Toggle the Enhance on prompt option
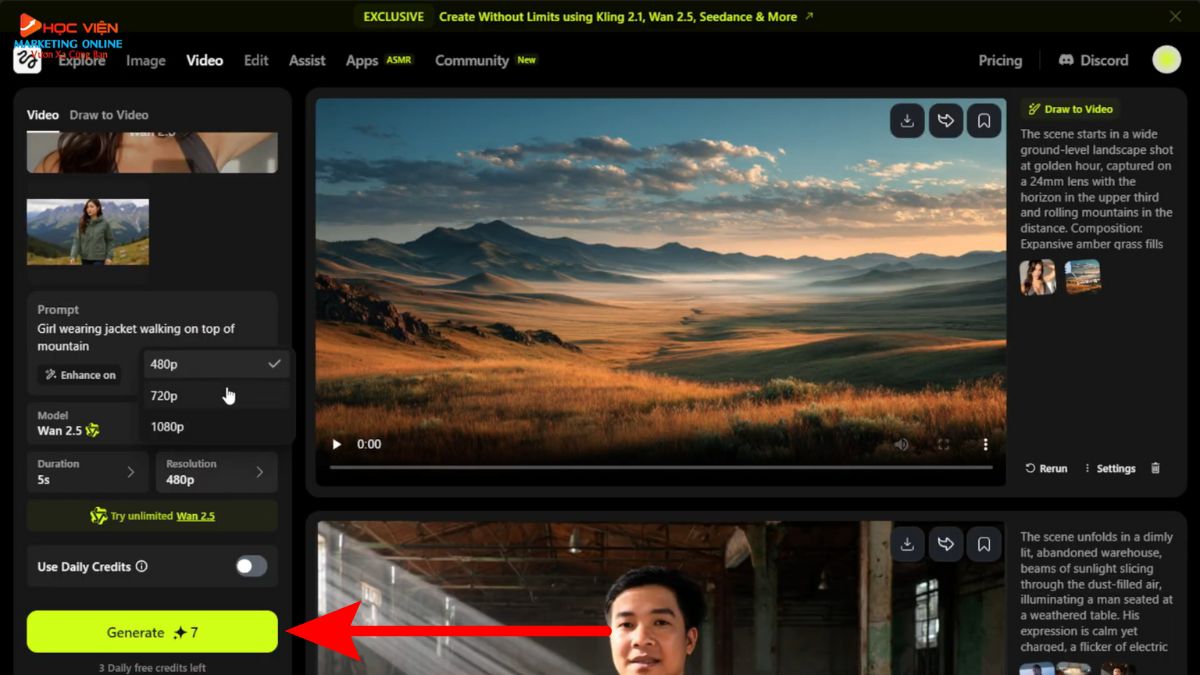1200x675 pixels. (79, 375)
